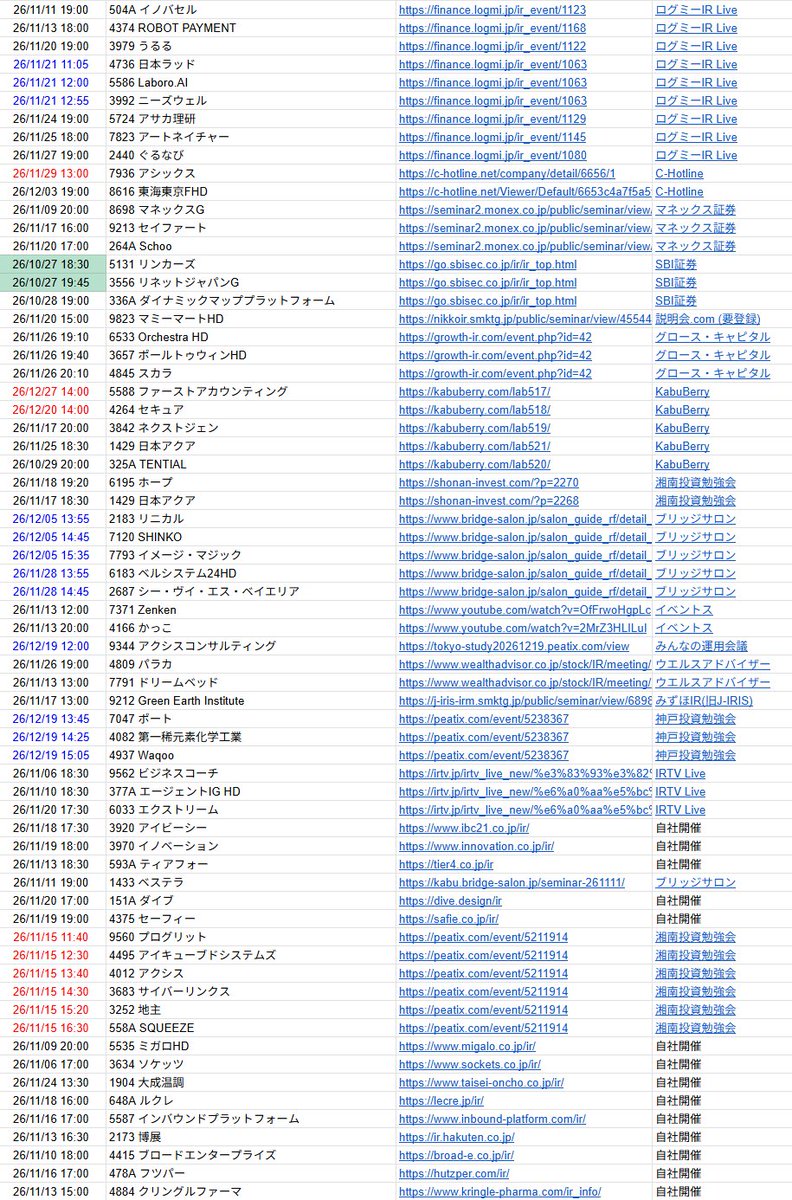Image resolution: width=792 pixels, height=1200 pixels.
Task: Open the YouTube URL in Zenken row
Action: pos(525,610)
